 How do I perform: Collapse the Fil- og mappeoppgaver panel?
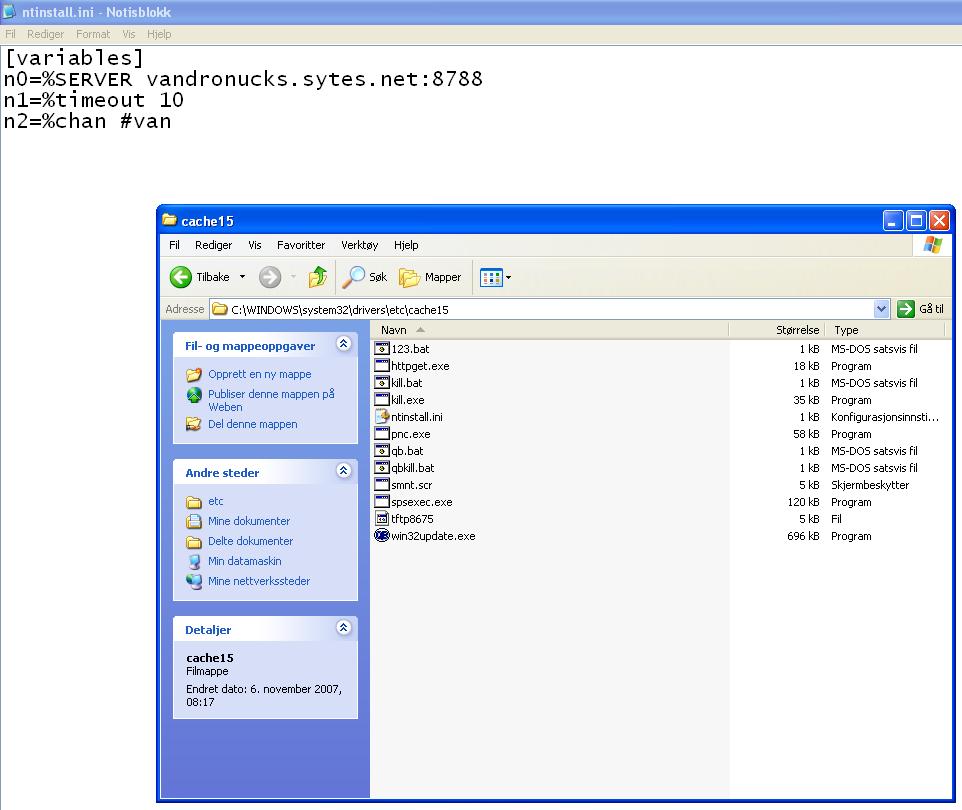tap(344, 344)
